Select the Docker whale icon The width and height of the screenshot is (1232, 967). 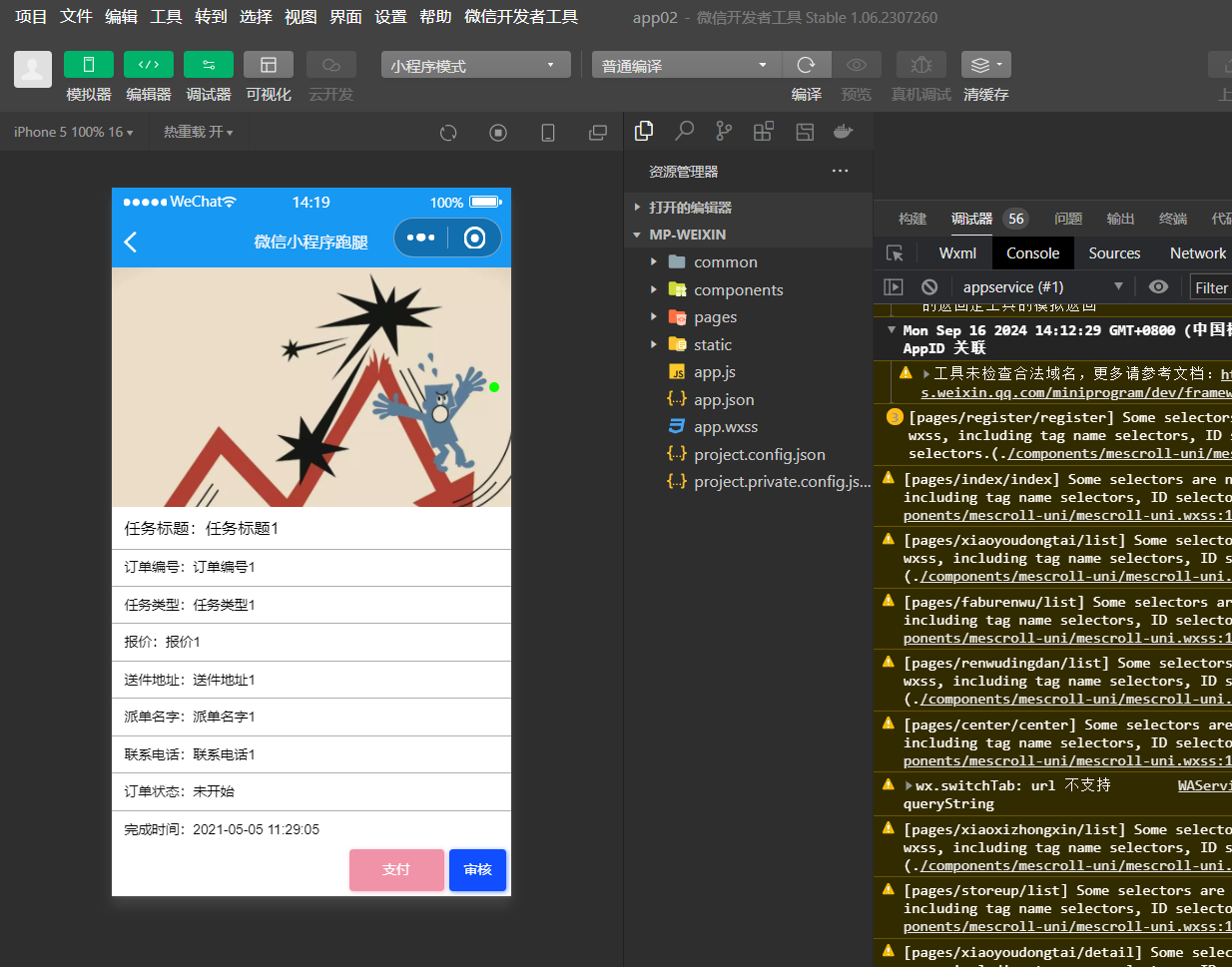pyautogui.click(x=843, y=131)
